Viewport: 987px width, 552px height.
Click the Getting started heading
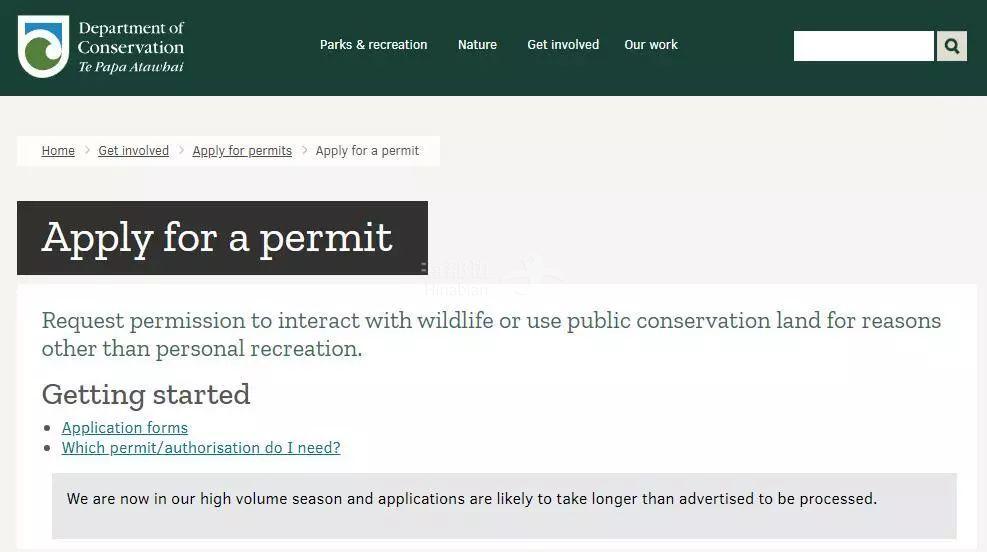click(146, 394)
